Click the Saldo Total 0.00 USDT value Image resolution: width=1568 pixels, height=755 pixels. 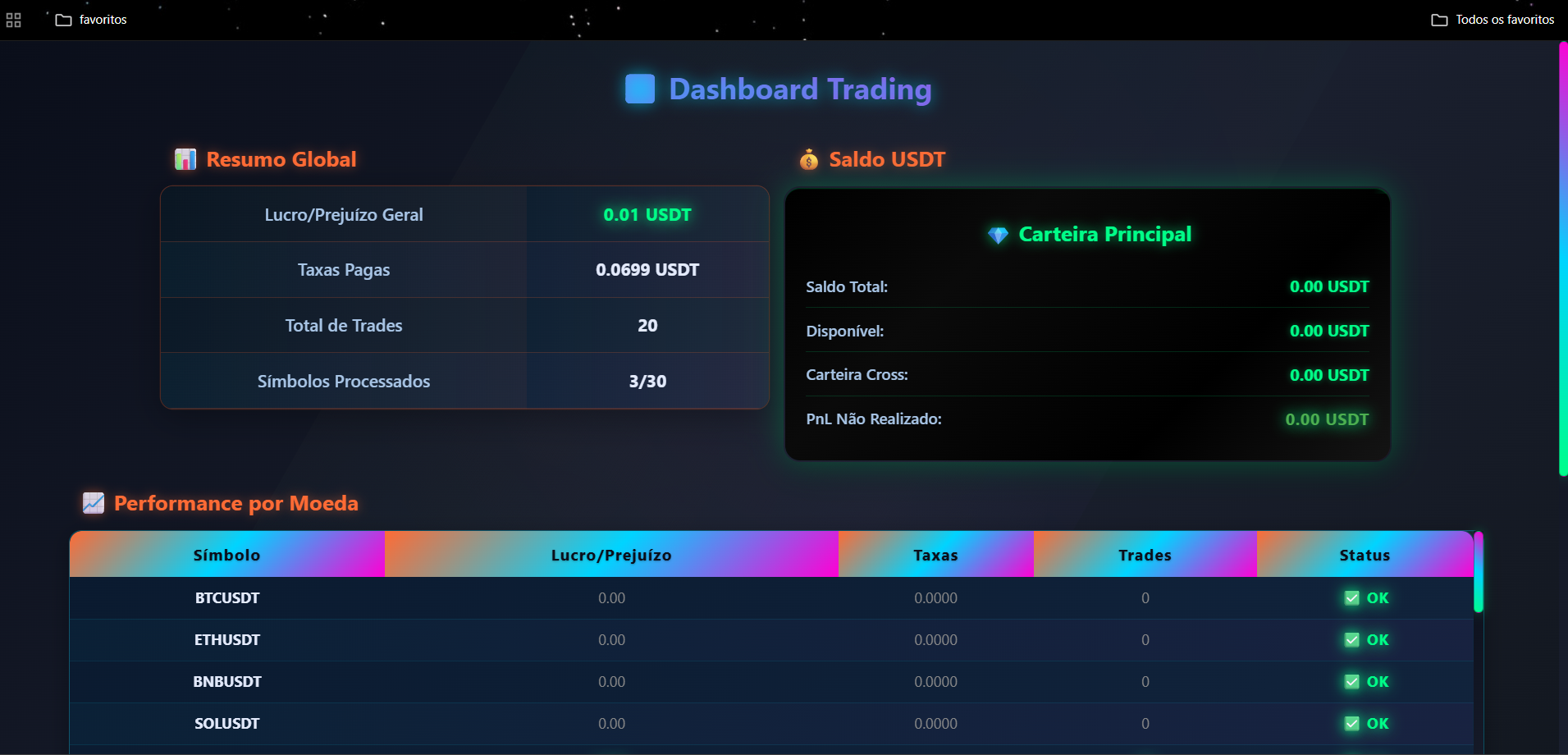pos(1329,287)
